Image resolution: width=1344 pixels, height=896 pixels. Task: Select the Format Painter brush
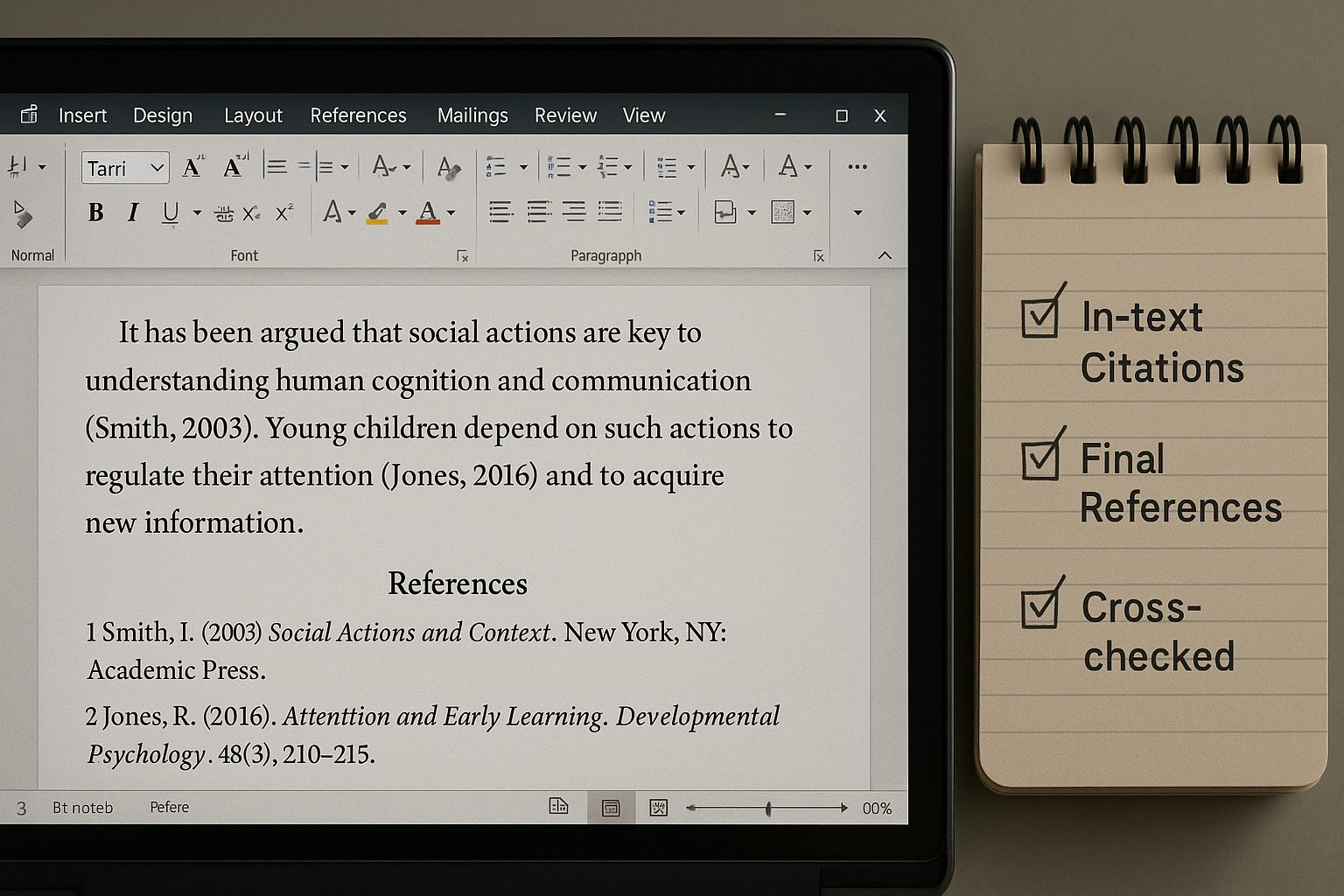coord(23,213)
